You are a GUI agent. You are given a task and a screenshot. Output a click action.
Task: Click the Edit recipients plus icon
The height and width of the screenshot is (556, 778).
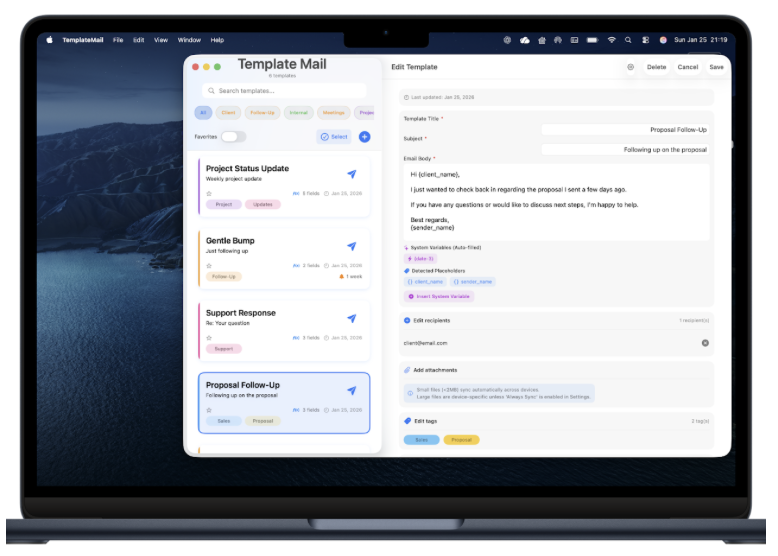[x=407, y=320]
